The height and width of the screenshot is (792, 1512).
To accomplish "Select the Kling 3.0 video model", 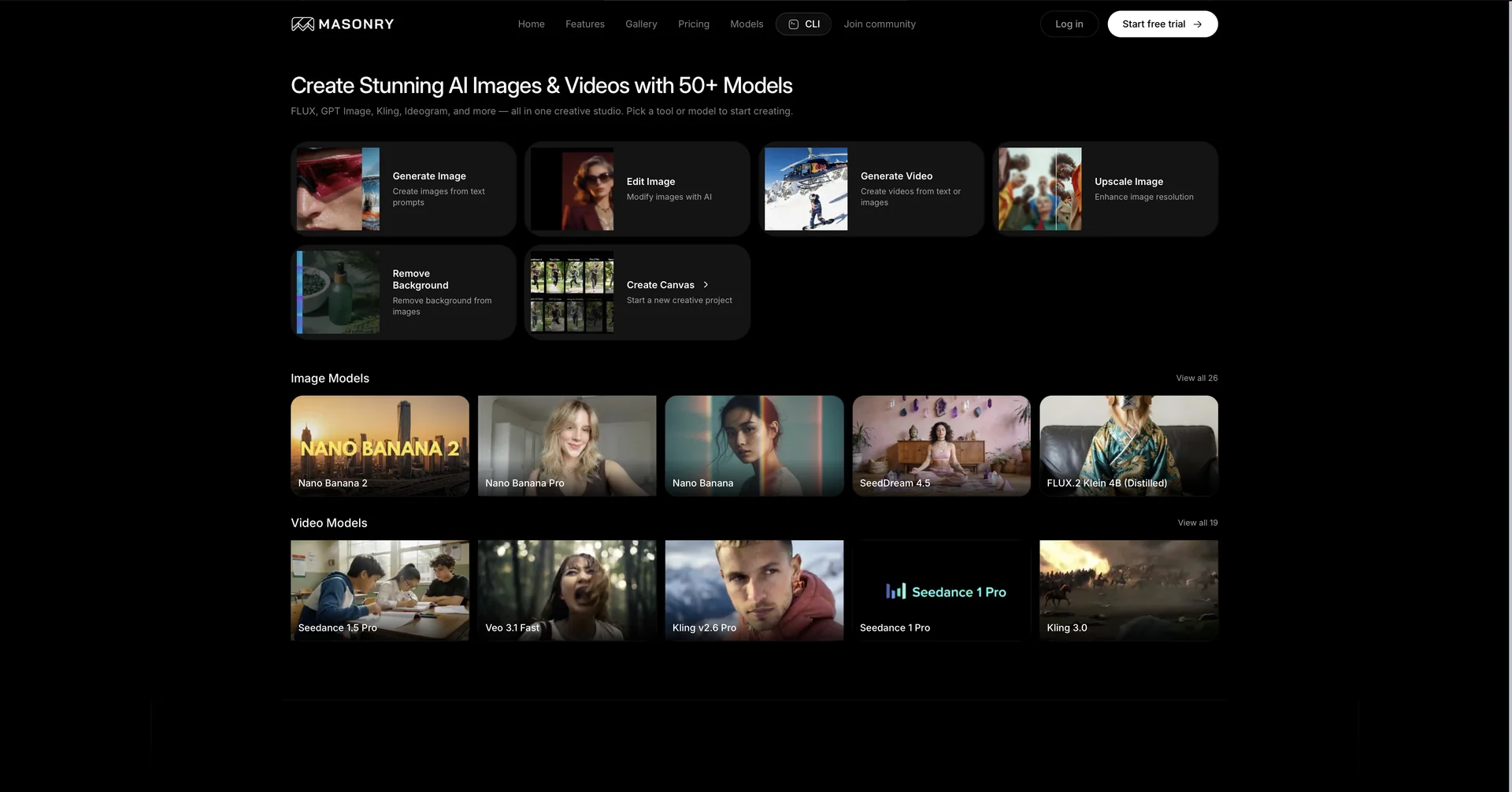I will coord(1128,590).
